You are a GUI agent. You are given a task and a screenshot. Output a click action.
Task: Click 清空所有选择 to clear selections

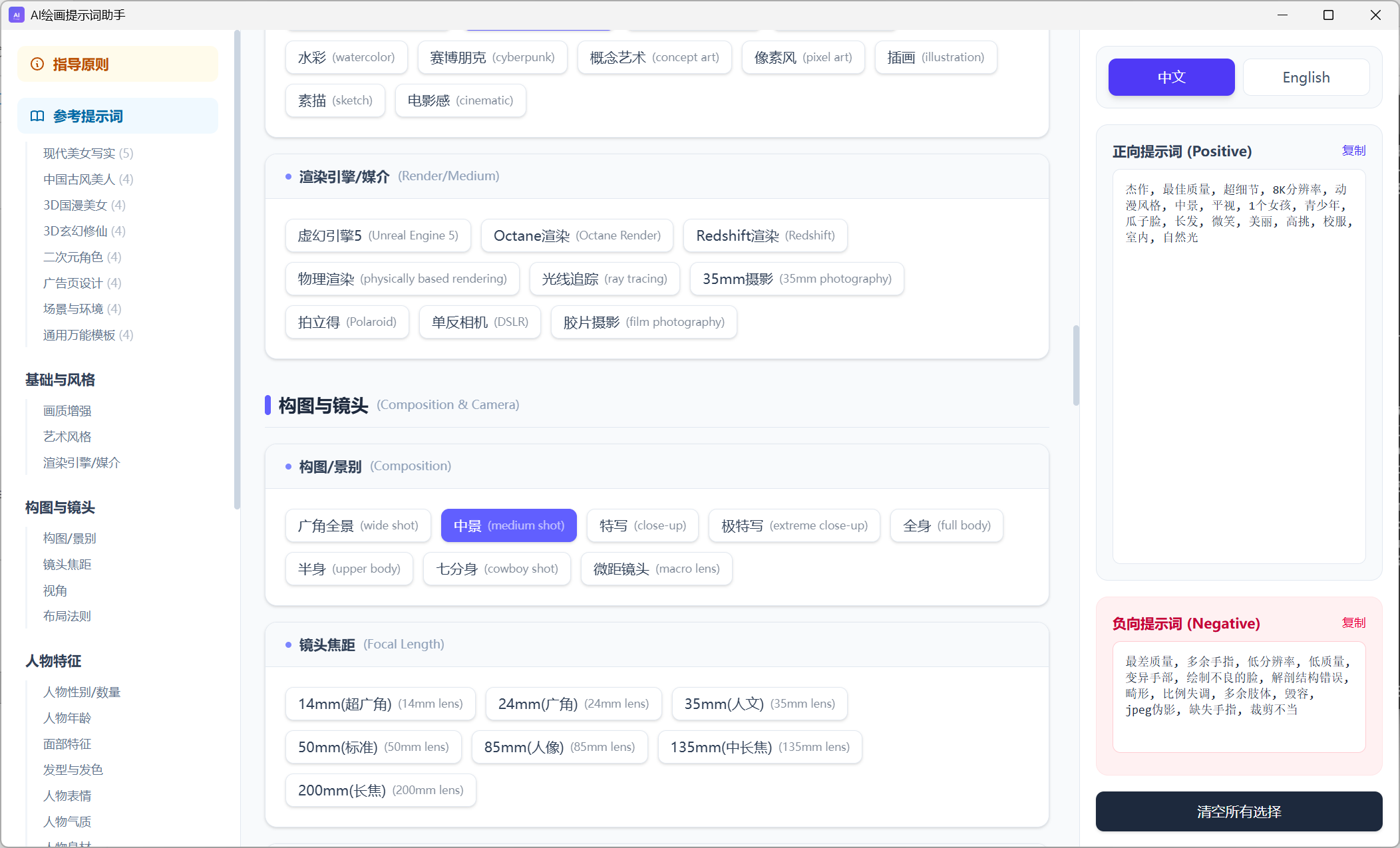(x=1239, y=811)
